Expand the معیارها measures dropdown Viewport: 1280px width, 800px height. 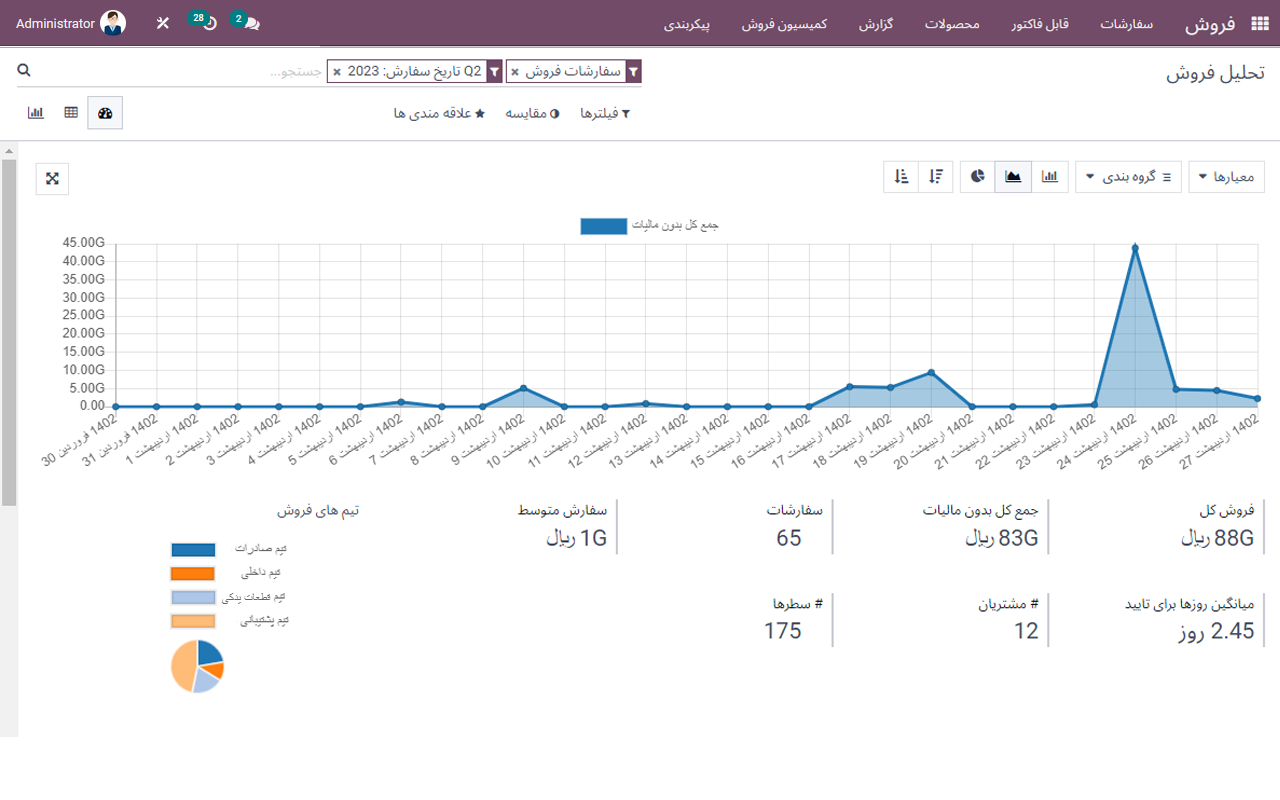[x=1227, y=176]
